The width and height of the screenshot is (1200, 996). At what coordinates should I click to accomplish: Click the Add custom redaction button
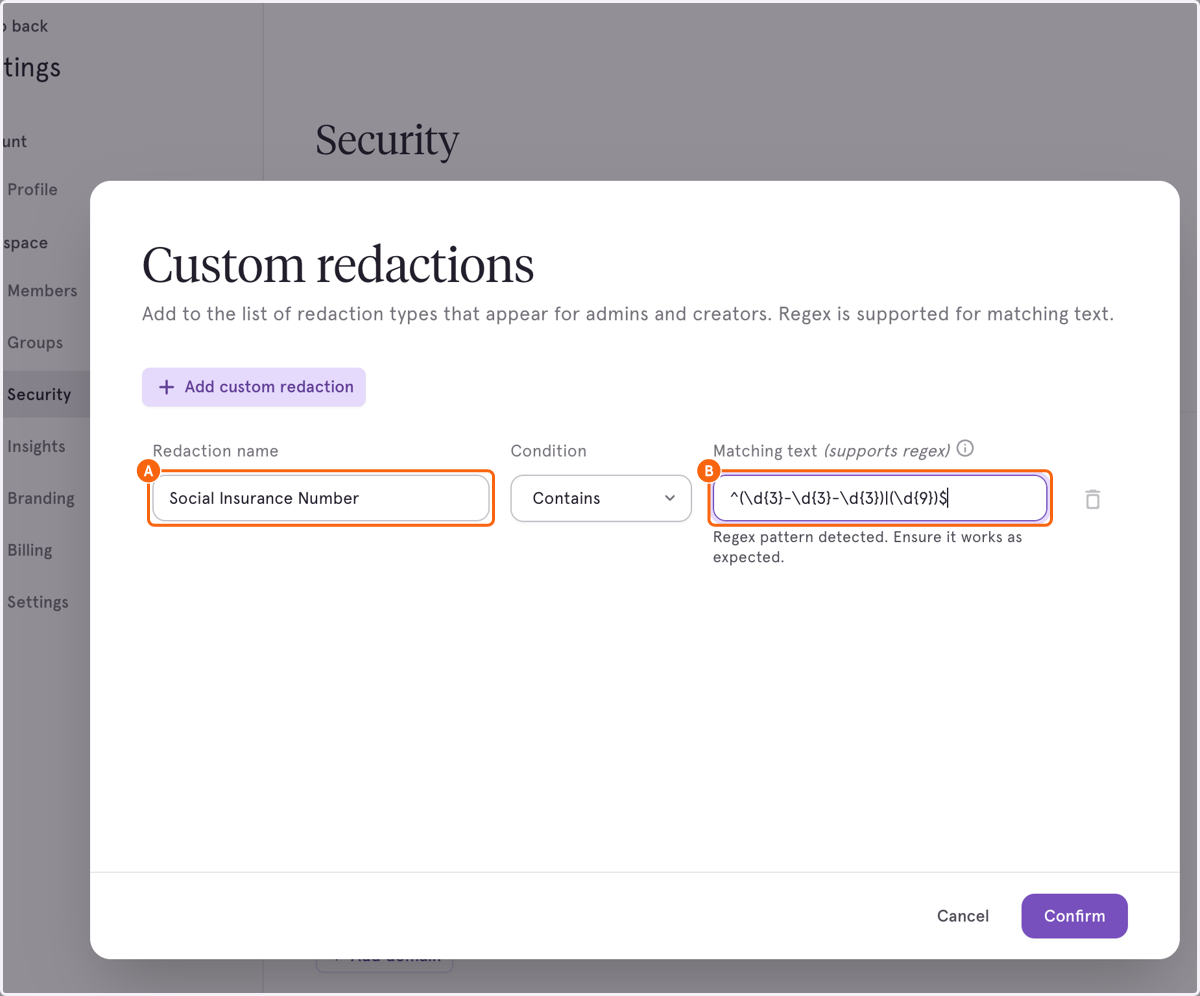pyautogui.click(x=254, y=387)
